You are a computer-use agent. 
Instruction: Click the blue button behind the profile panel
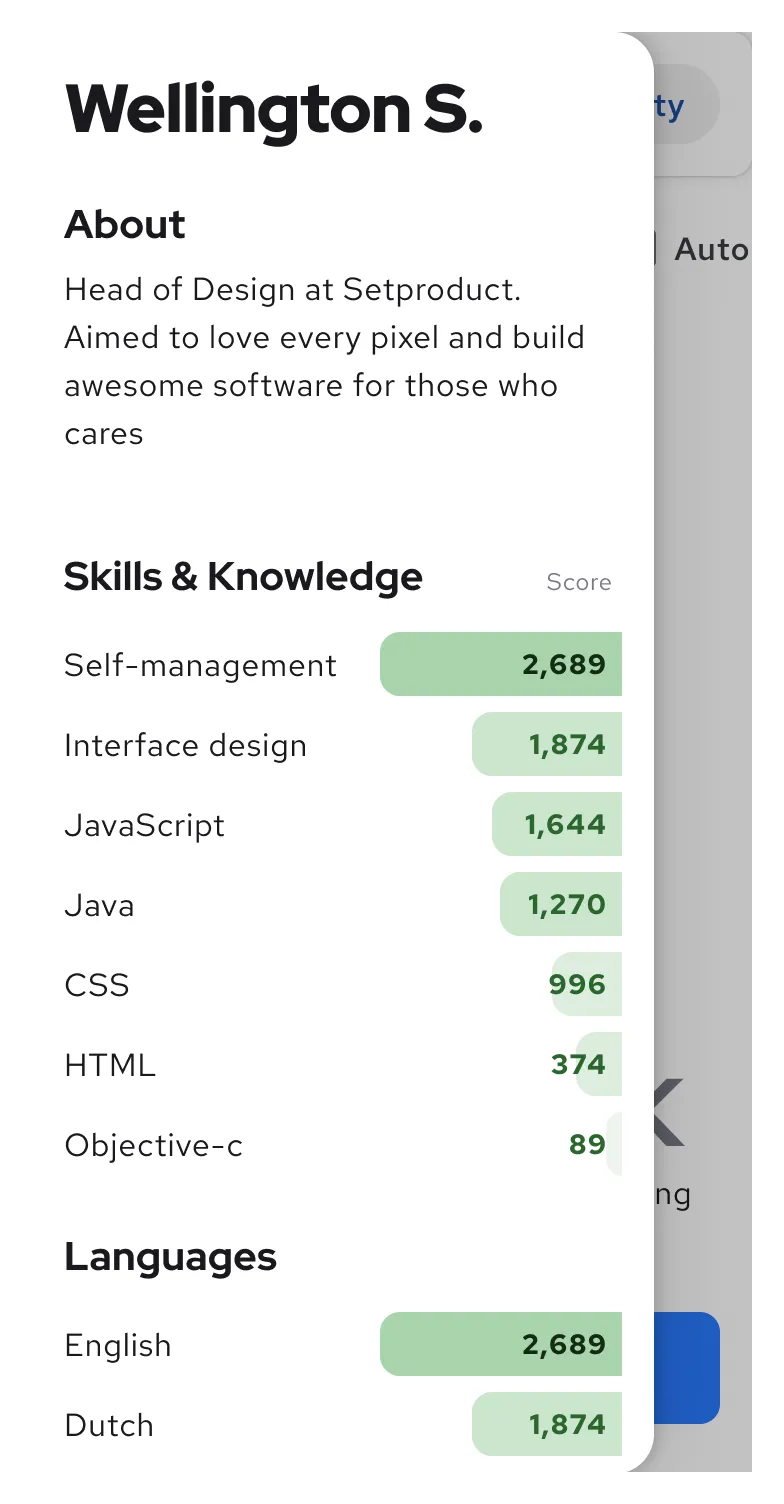pyautogui.click(x=687, y=1367)
